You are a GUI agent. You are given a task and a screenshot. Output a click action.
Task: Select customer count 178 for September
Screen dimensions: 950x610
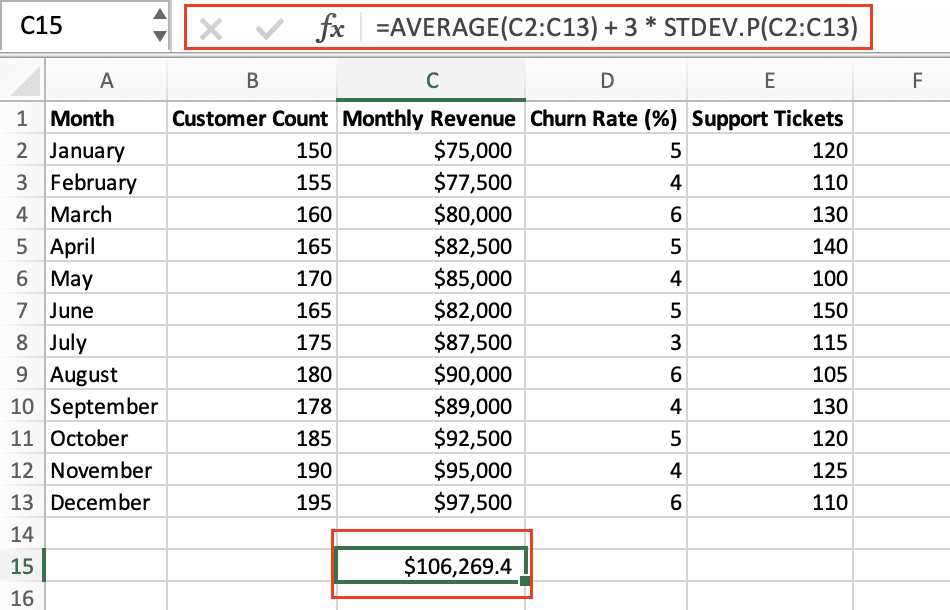click(252, 406)
